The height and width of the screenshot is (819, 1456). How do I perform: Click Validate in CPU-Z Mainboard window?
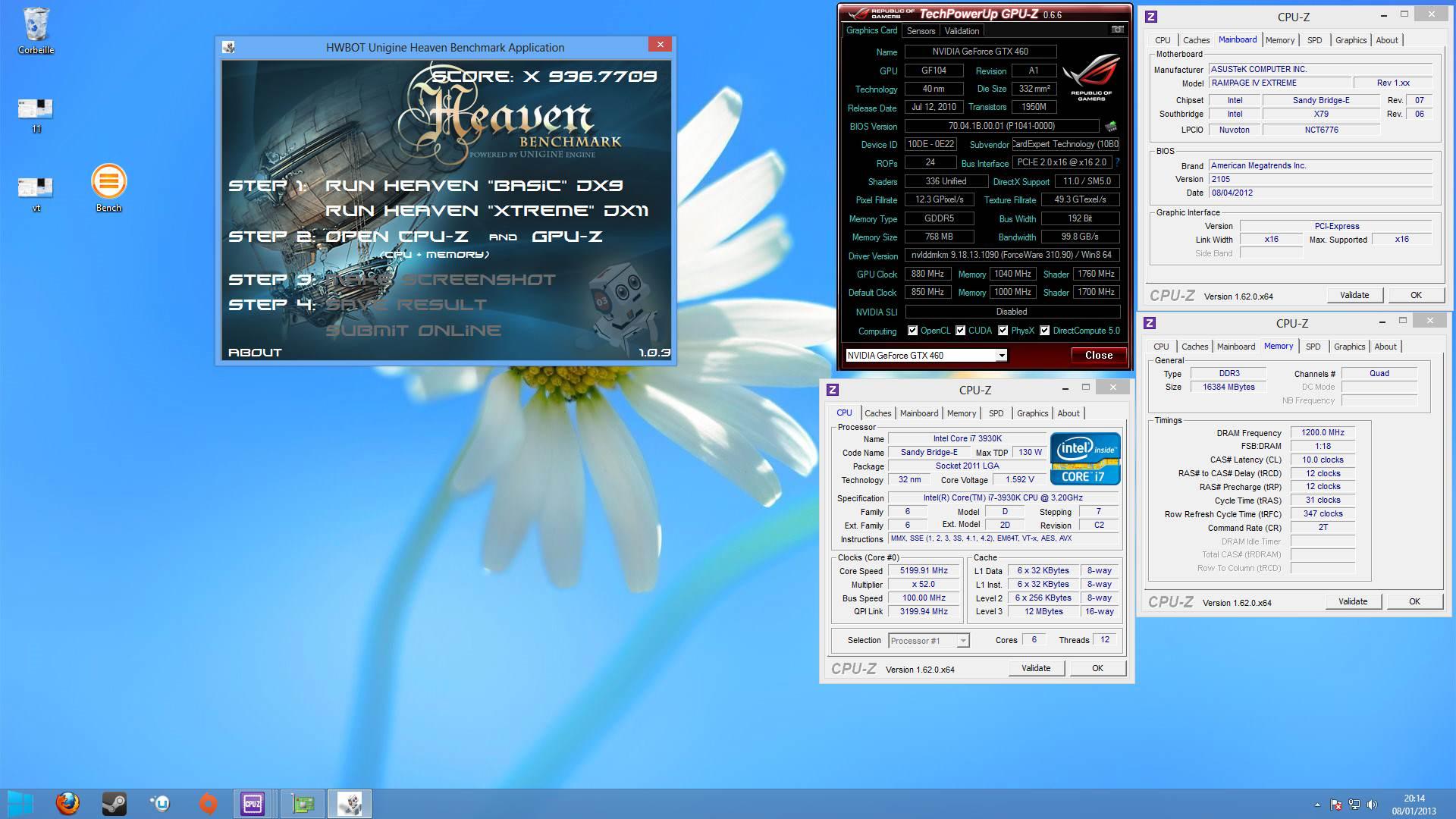[1354, 295]
